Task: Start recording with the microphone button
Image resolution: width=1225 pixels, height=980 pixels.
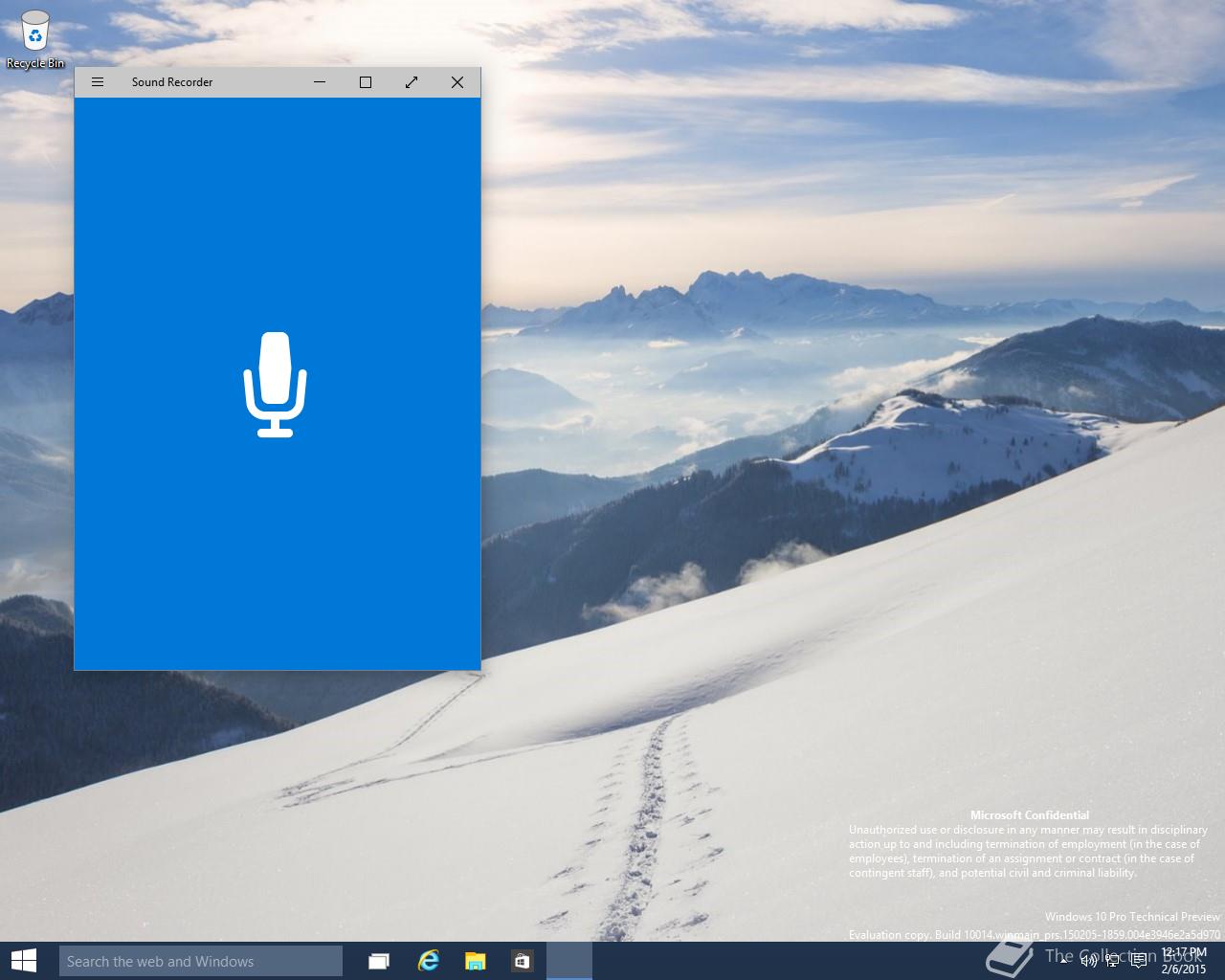Action: [x=276, y=385]
